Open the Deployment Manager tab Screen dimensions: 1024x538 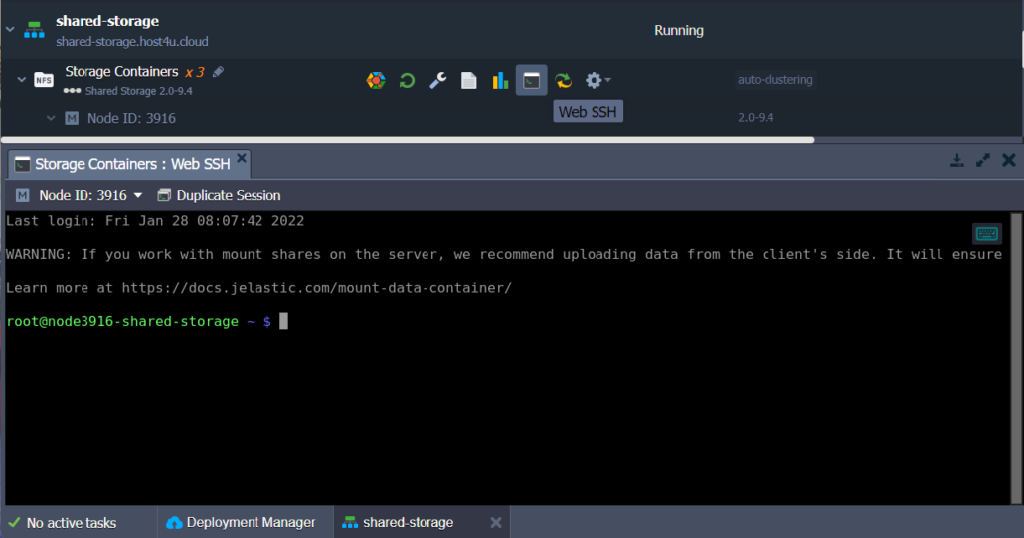[241, 522]
